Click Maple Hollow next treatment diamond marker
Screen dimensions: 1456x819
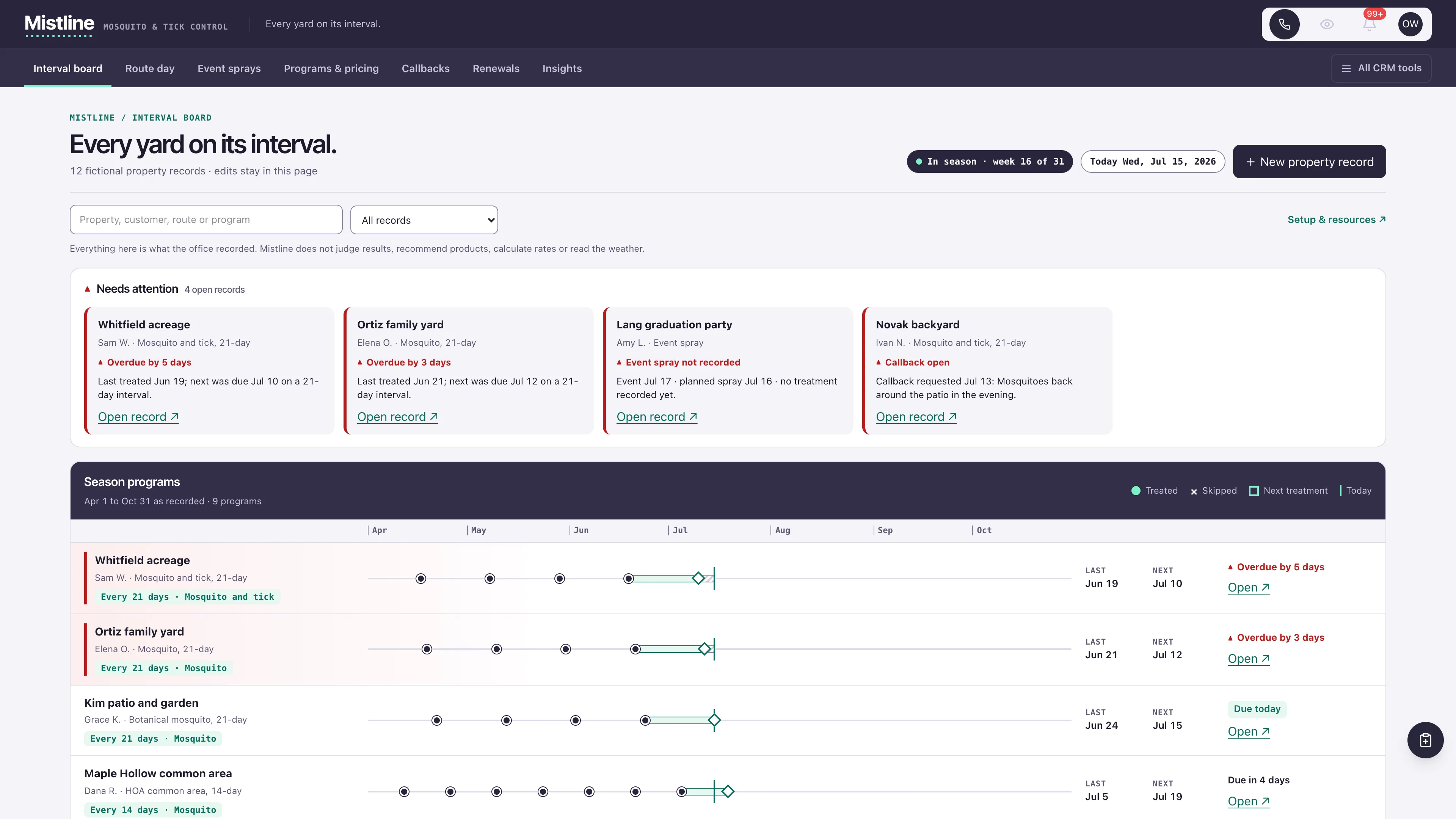click(x=728, y=791)
